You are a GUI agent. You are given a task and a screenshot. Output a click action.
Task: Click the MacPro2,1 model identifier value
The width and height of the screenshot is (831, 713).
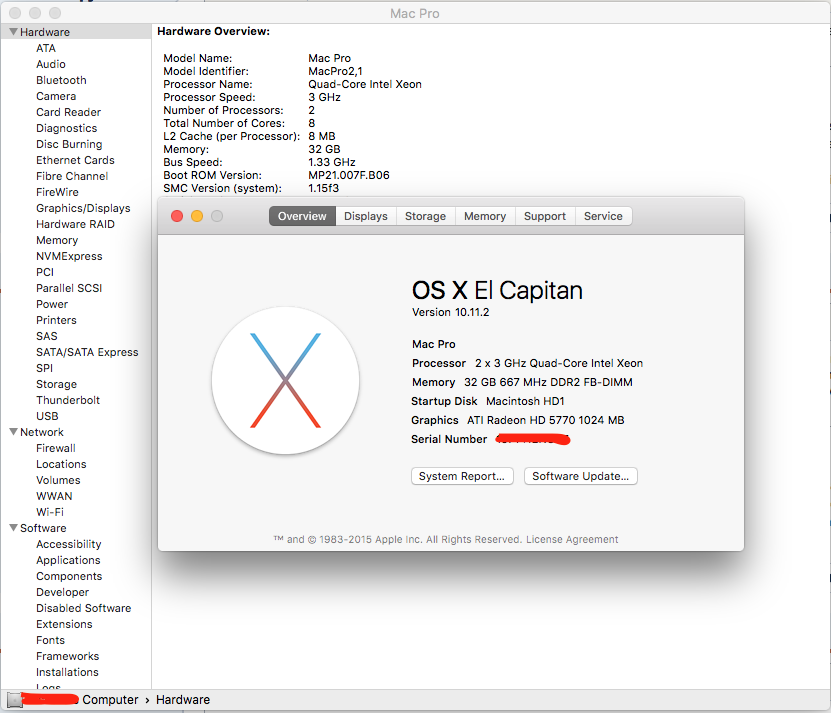tap(335, 71)
